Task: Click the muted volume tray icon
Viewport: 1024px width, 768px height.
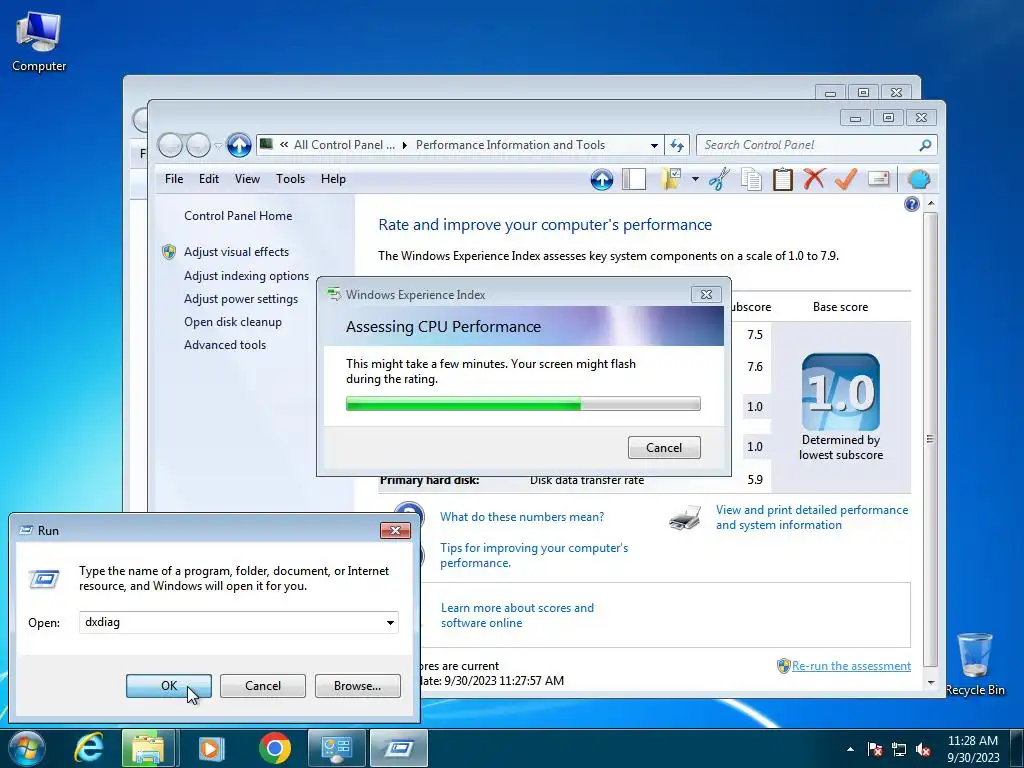Action: (x=923, y=749)
